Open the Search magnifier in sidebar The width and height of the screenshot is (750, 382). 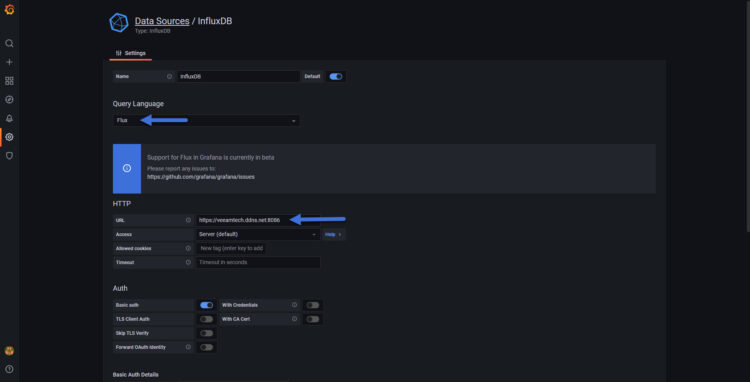(x=9, y=44)
